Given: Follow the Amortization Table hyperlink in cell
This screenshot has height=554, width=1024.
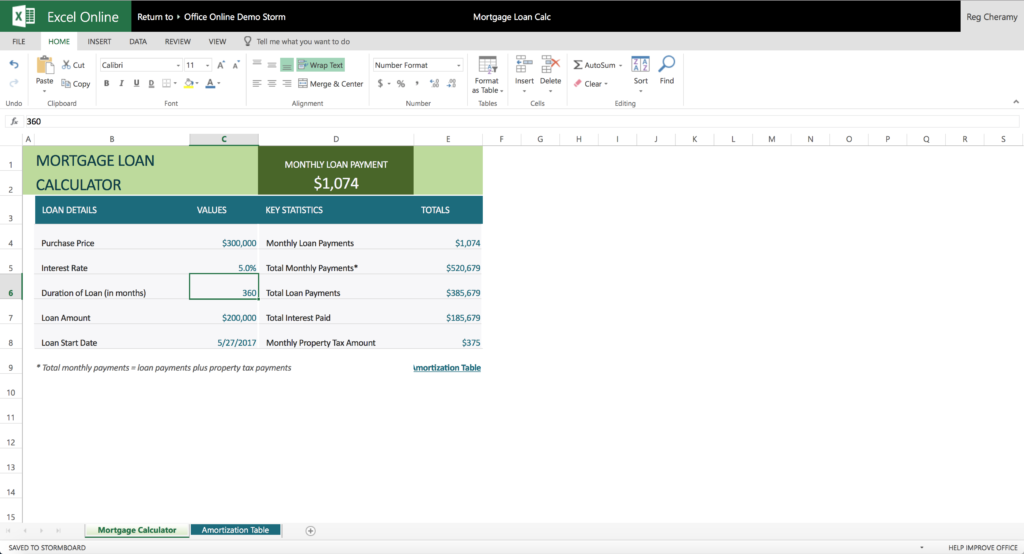Looking at the screenshot, I should pyautogui.click(x=447, y=368).
